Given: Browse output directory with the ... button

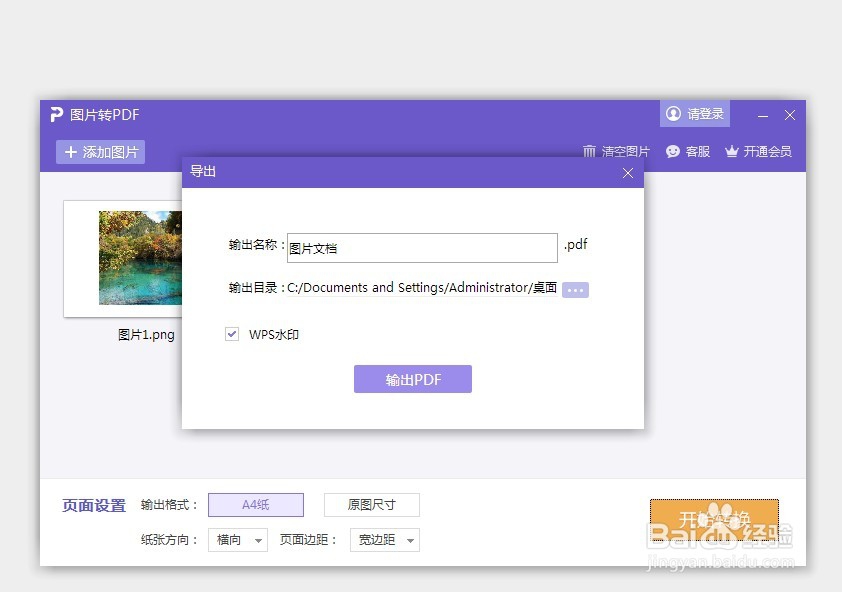Looking at the screenshot, I should click(x=575, y=290).
